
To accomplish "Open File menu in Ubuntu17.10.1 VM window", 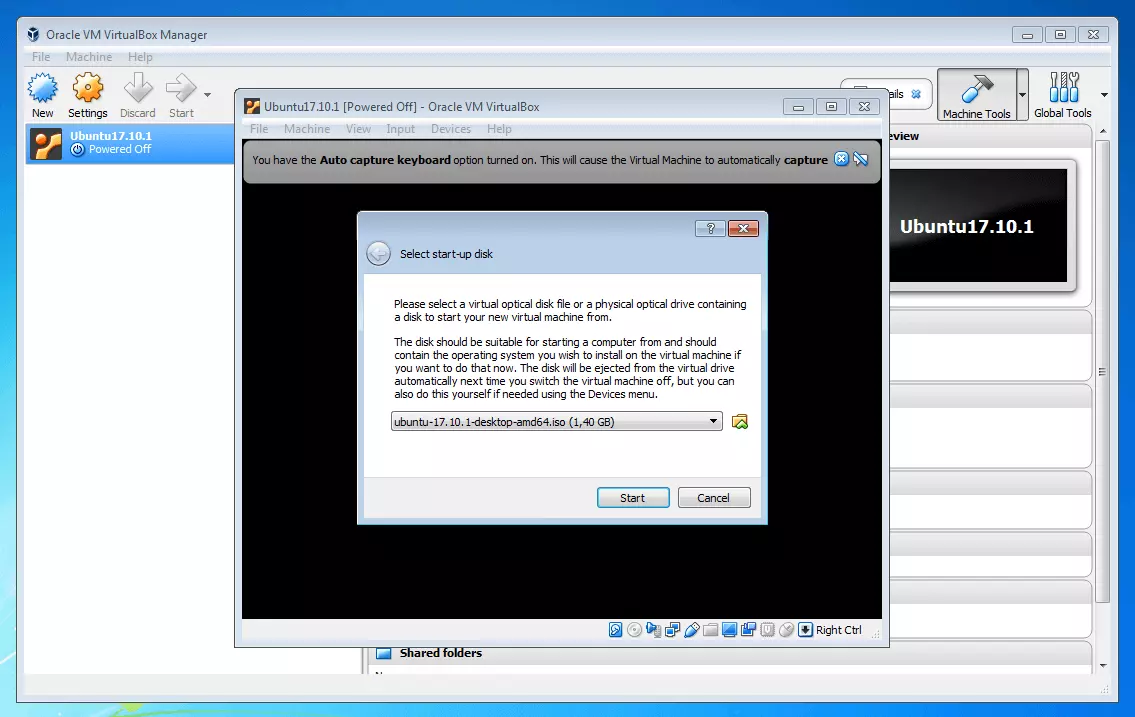I will click(x=259, y=129).
